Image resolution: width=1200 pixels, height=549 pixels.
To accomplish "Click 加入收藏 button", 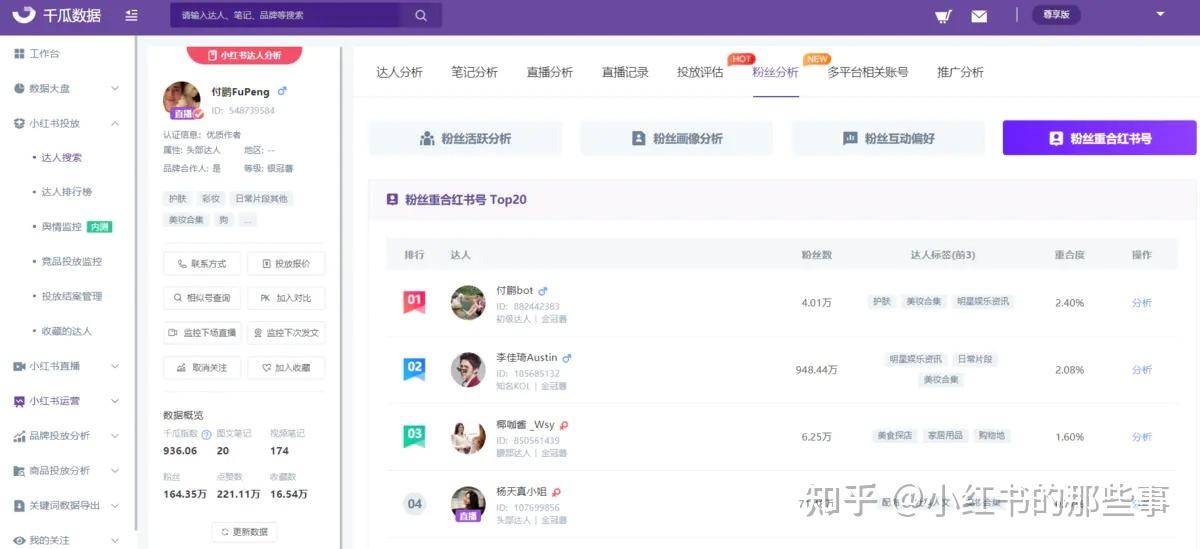I will click(286, 368).
